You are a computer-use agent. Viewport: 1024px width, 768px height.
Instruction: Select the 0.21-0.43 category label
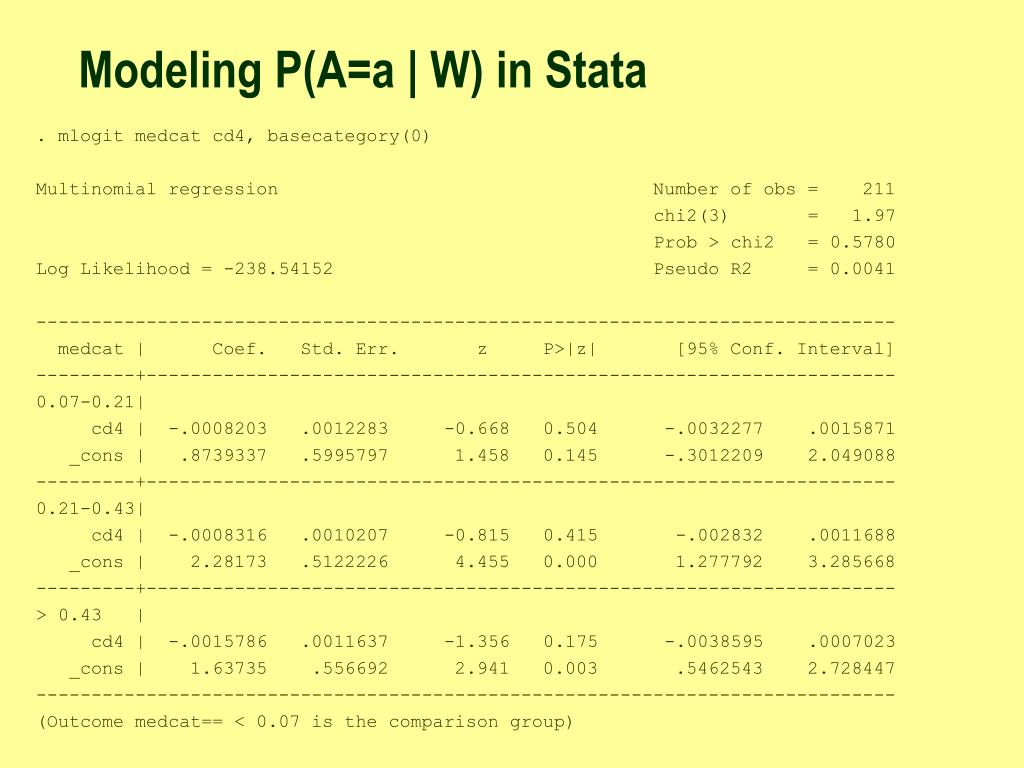tap(85, 508)
